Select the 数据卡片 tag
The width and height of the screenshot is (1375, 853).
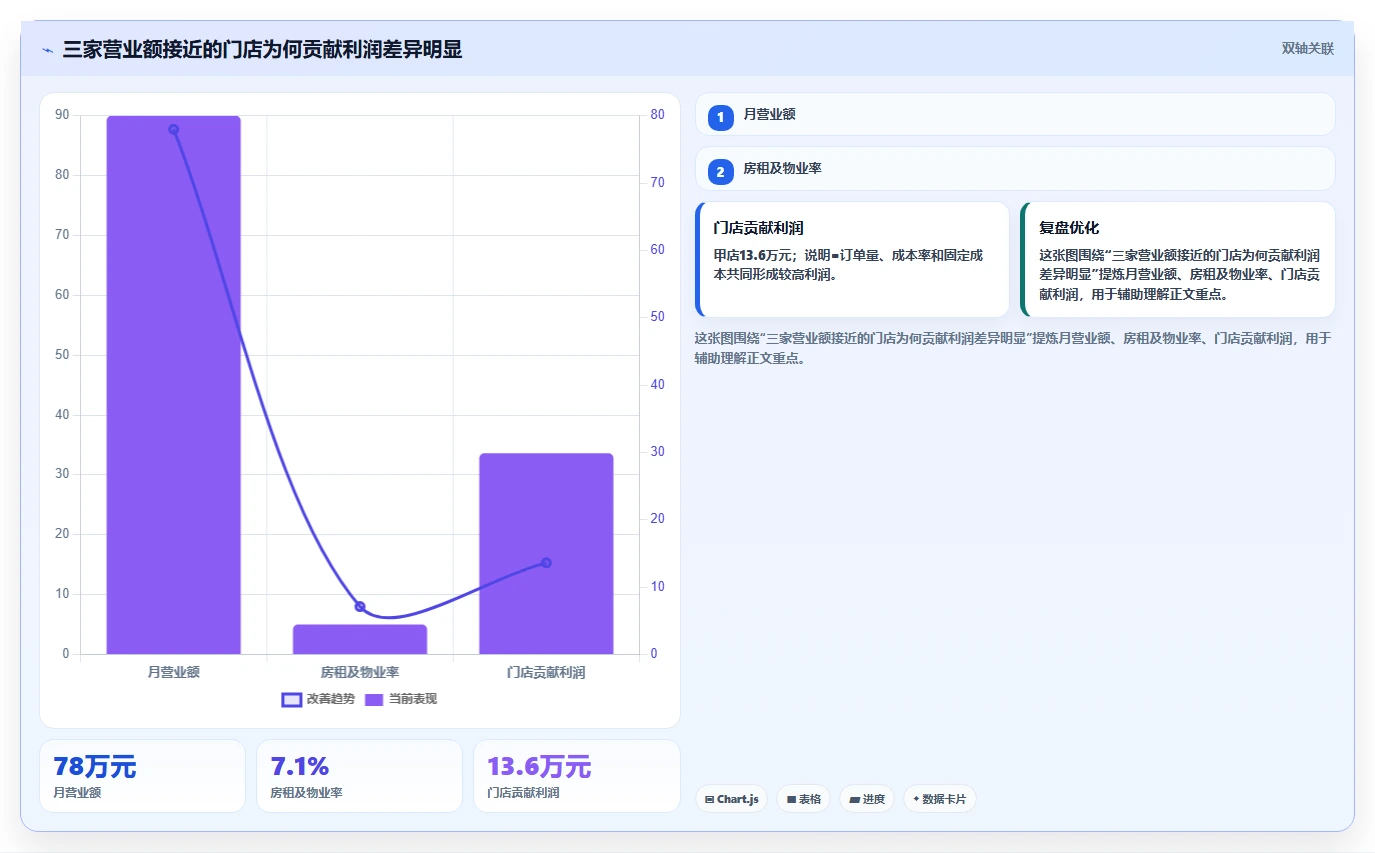[x=940, y=799]
